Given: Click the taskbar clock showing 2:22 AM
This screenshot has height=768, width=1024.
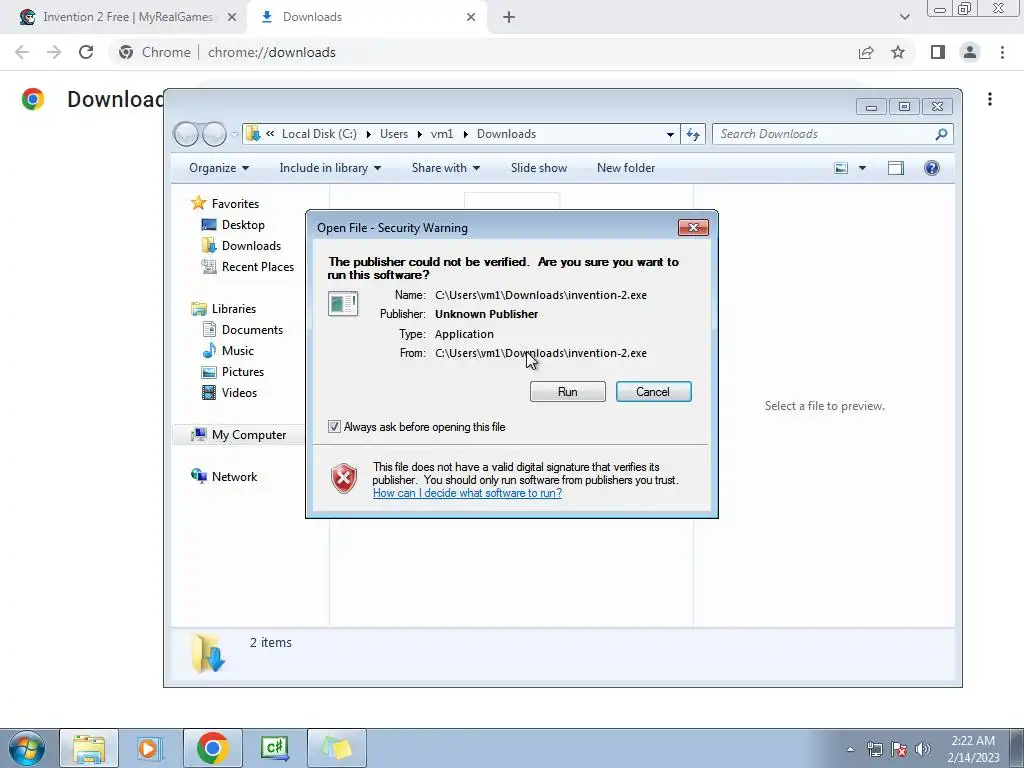Looking at the screenshot, I should point(973,749).
